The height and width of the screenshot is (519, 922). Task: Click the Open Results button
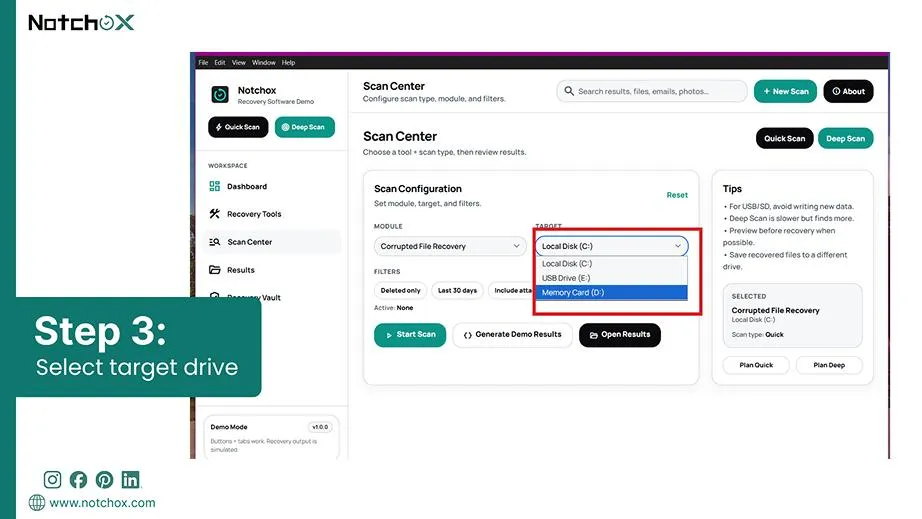click(620, 335)
